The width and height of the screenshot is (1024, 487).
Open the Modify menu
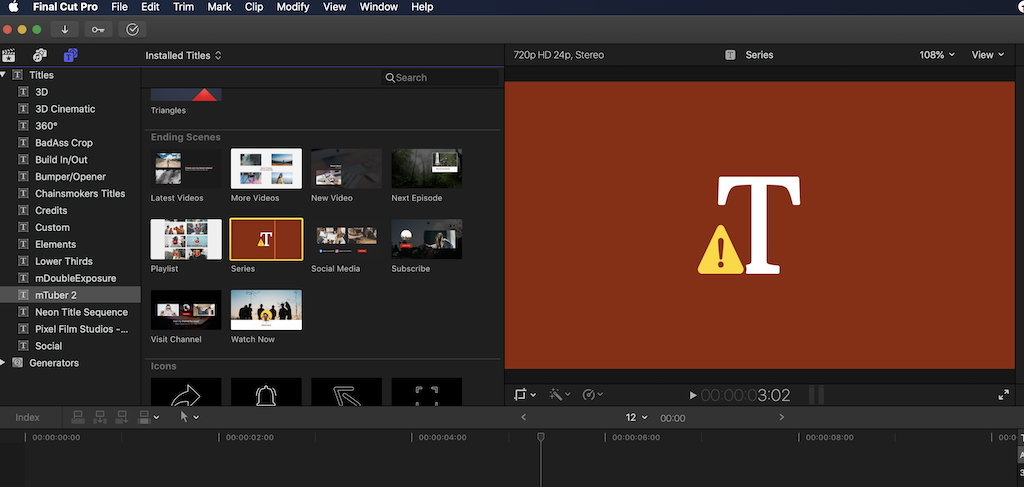point(293,7)
